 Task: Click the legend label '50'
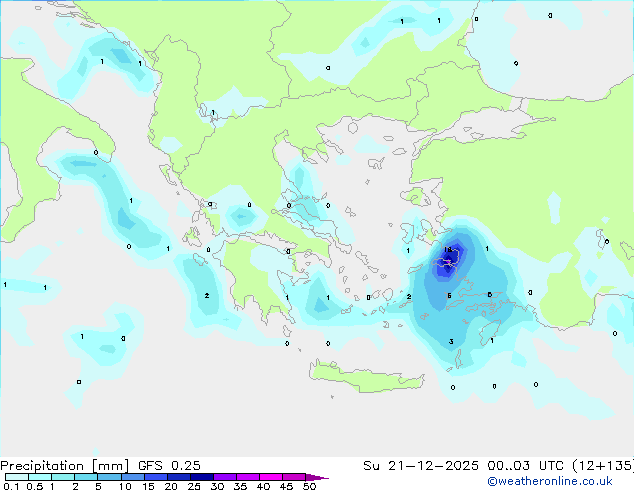pos(309,486)
